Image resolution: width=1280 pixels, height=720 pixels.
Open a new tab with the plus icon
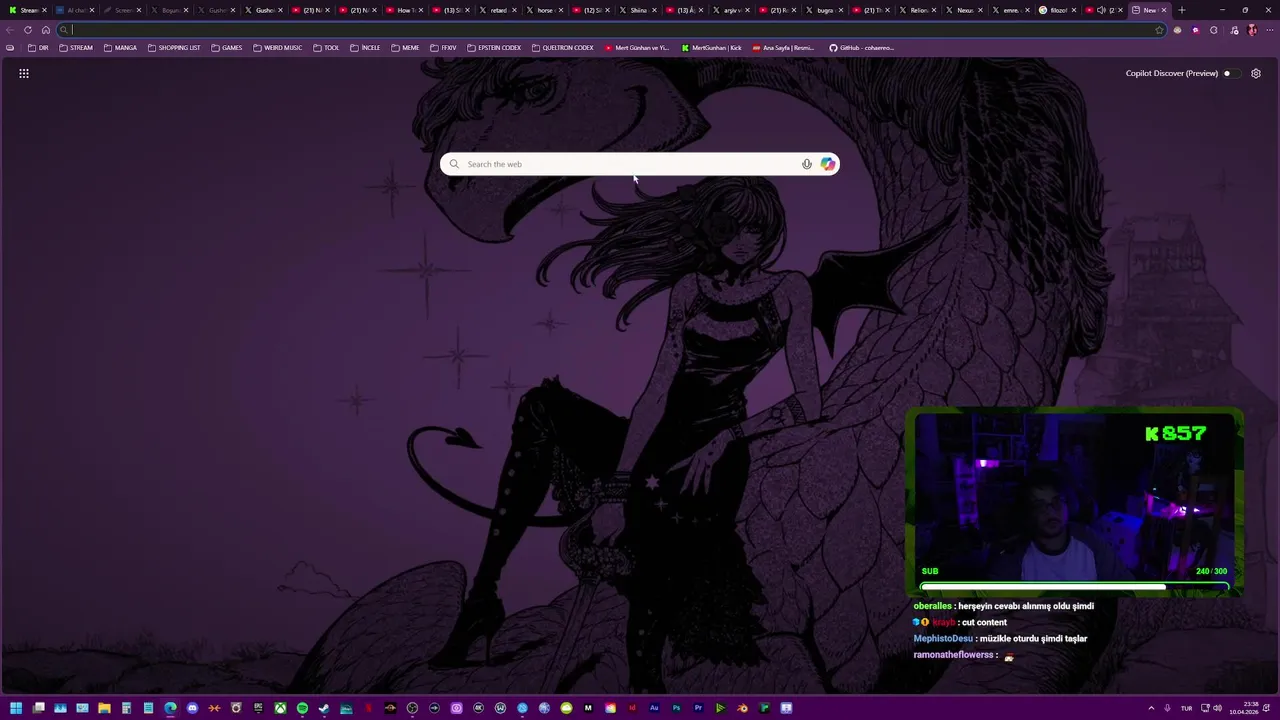click(1182, 10)
